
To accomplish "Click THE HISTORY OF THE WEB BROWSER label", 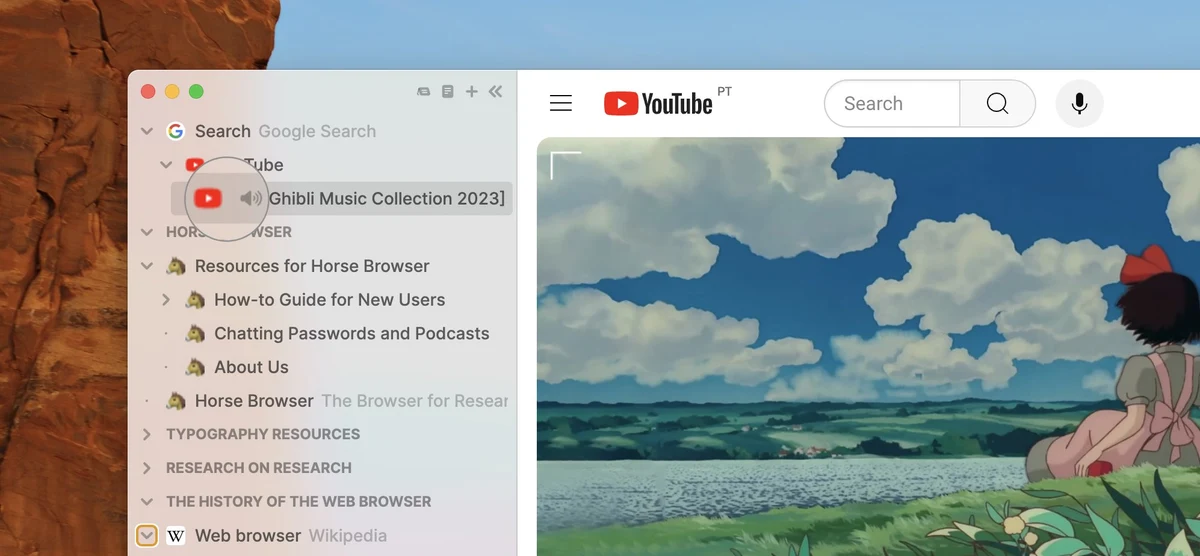I will (x=299, y=502).
